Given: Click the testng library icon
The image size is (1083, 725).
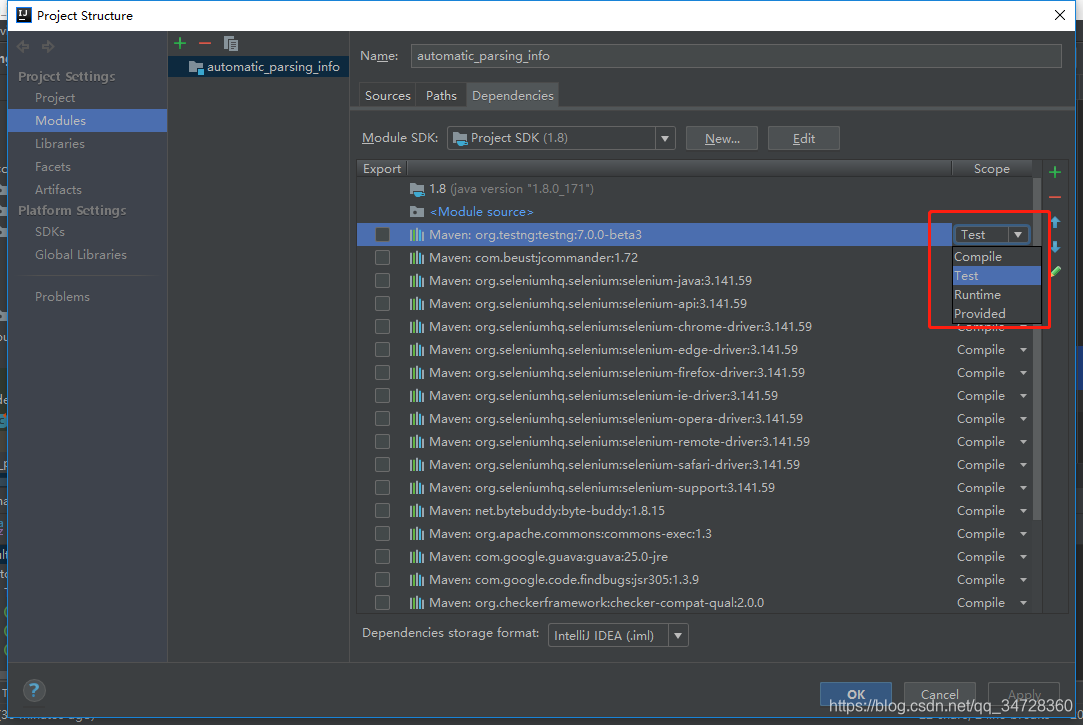Looking at the screenshot, I should (416, 235).
